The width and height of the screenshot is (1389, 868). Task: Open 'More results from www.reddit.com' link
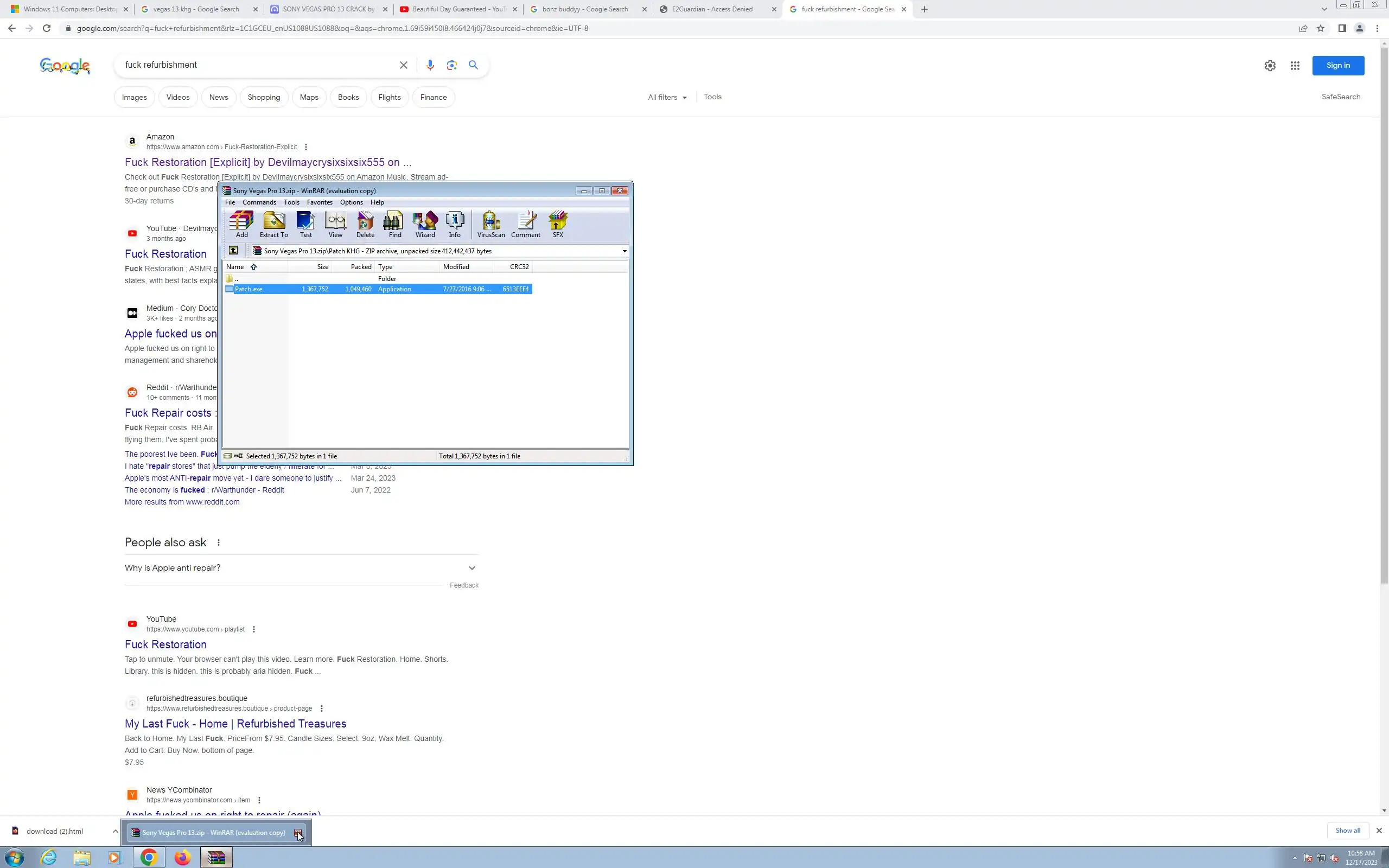pos(182,502)
